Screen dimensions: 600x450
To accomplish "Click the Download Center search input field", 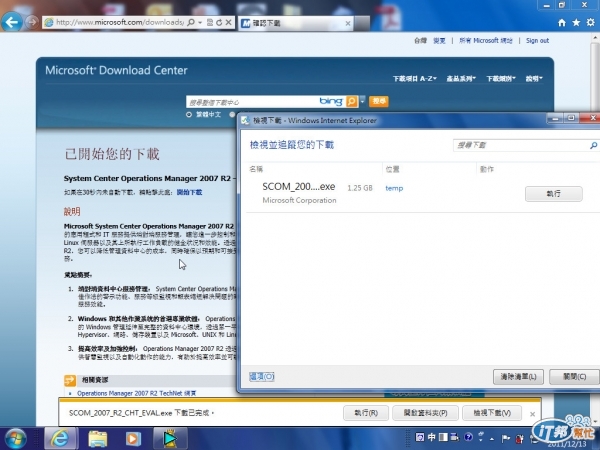I will pos(253,102).
